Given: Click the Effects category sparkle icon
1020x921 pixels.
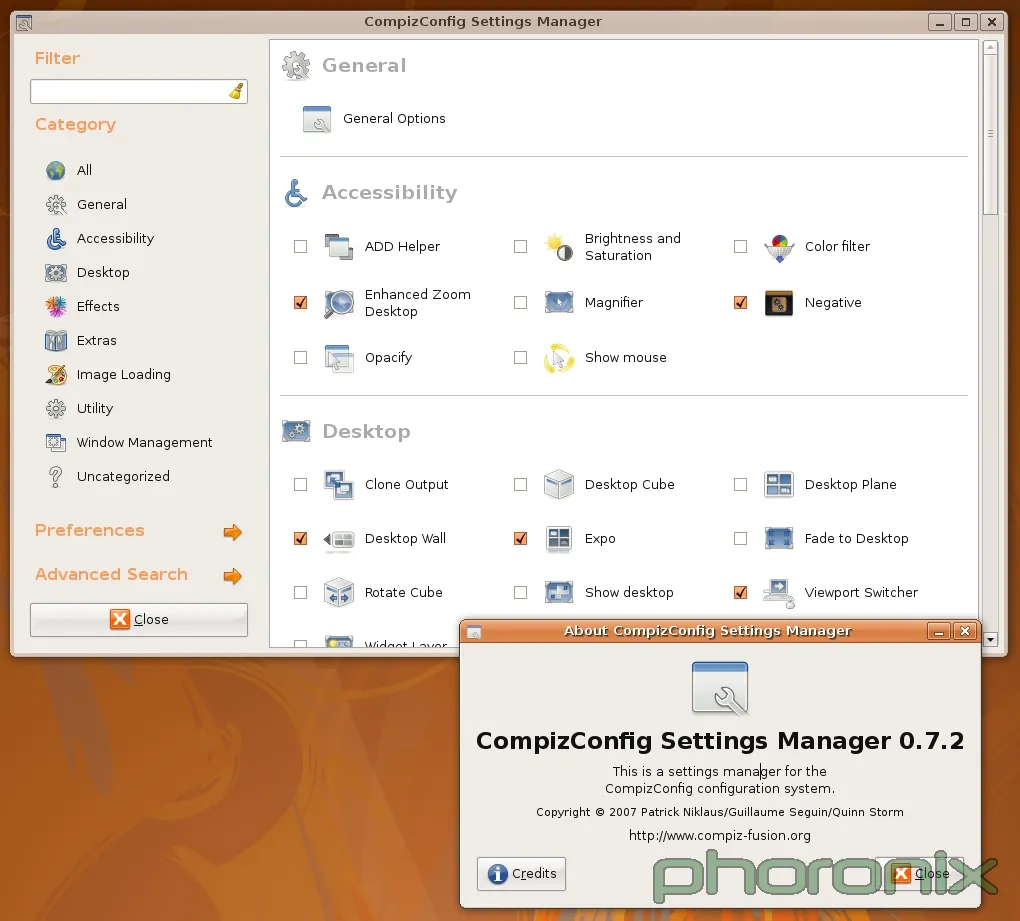Looking at the screenshot, I should pyautogui.click(x=56, y=306).
